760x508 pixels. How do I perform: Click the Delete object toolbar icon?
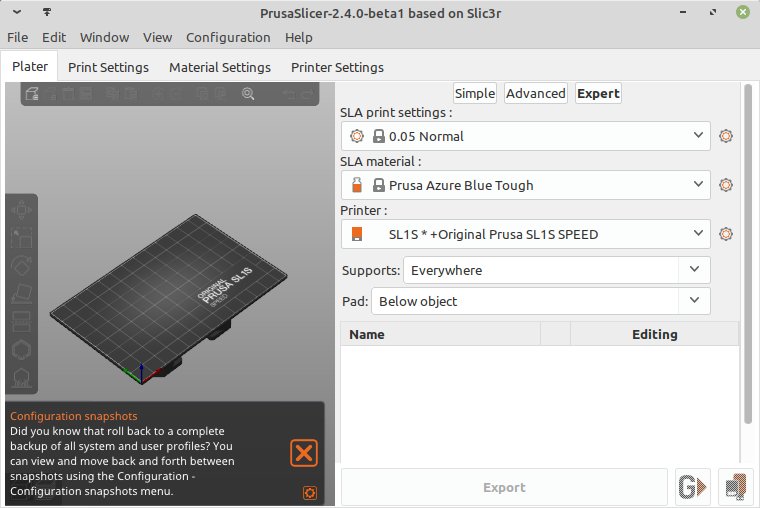pyautogui.click(x=51, y=94)
